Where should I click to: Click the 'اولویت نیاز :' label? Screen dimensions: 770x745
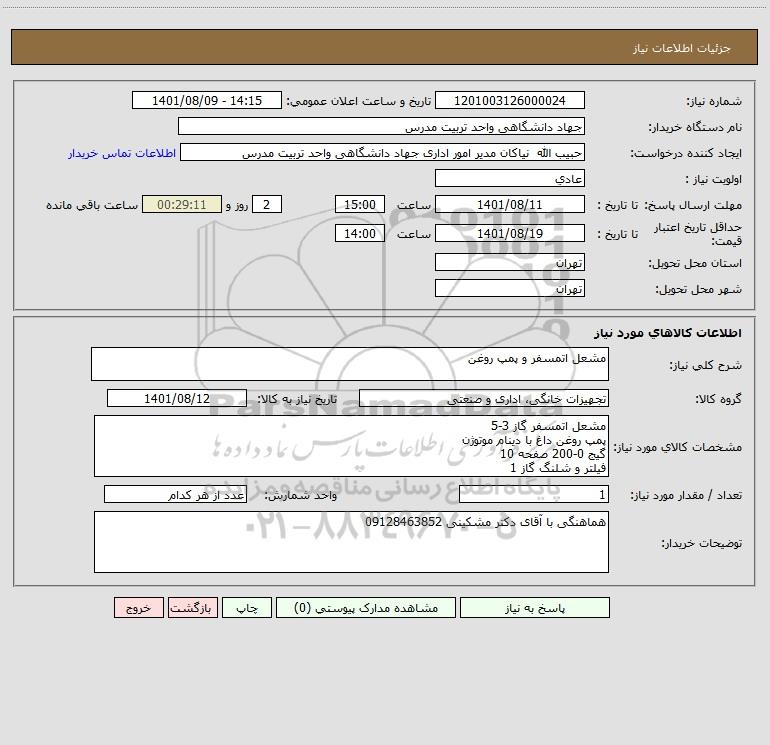click(x=714, y=179)
